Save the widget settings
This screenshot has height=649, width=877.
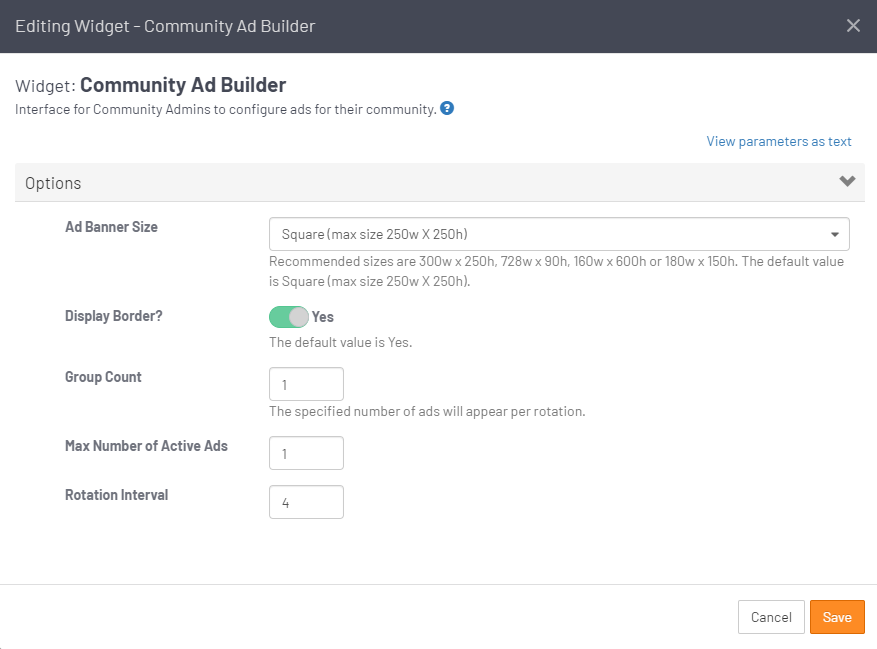836,617
